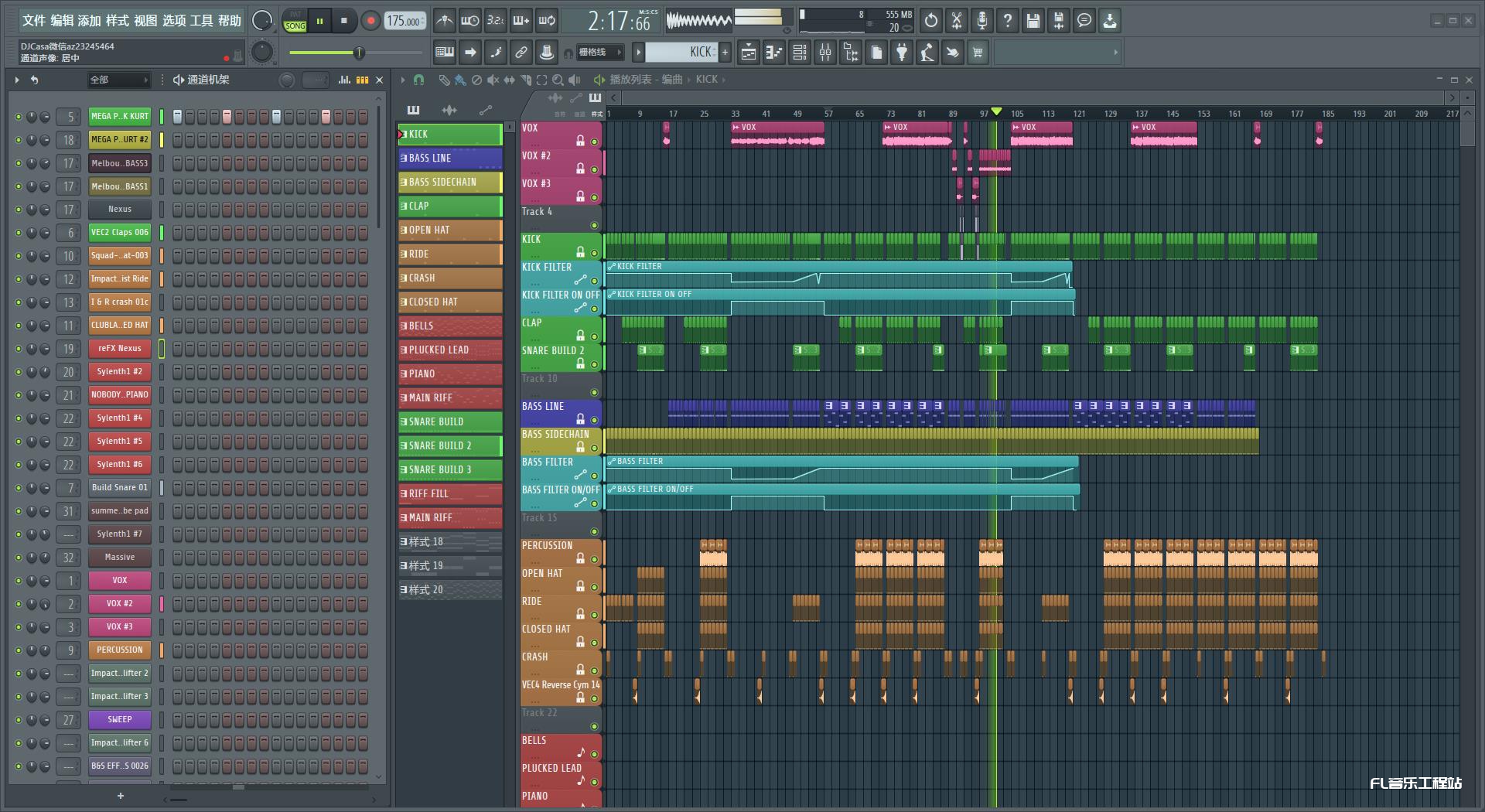Open the plugin picker plug icon

coord(902,53)
